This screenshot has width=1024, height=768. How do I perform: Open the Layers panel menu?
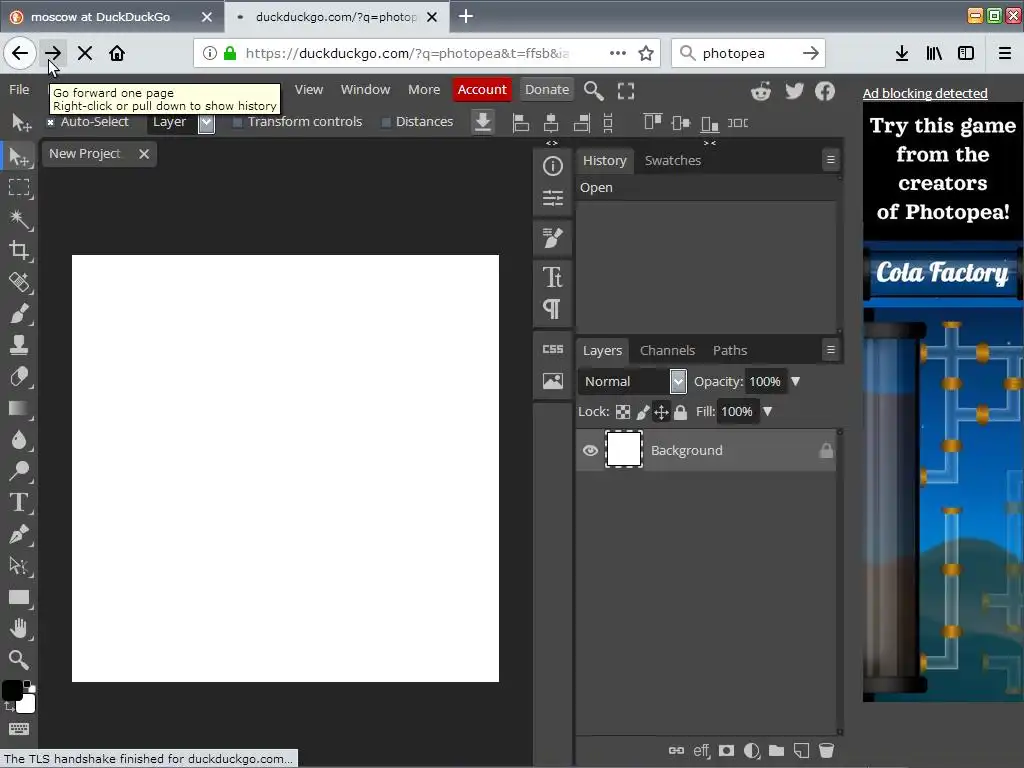click(830, 350)
